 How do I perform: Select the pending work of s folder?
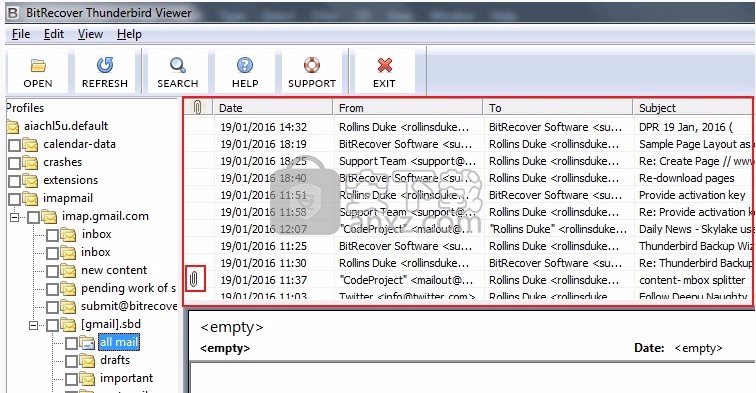click(x=128, y=288)
